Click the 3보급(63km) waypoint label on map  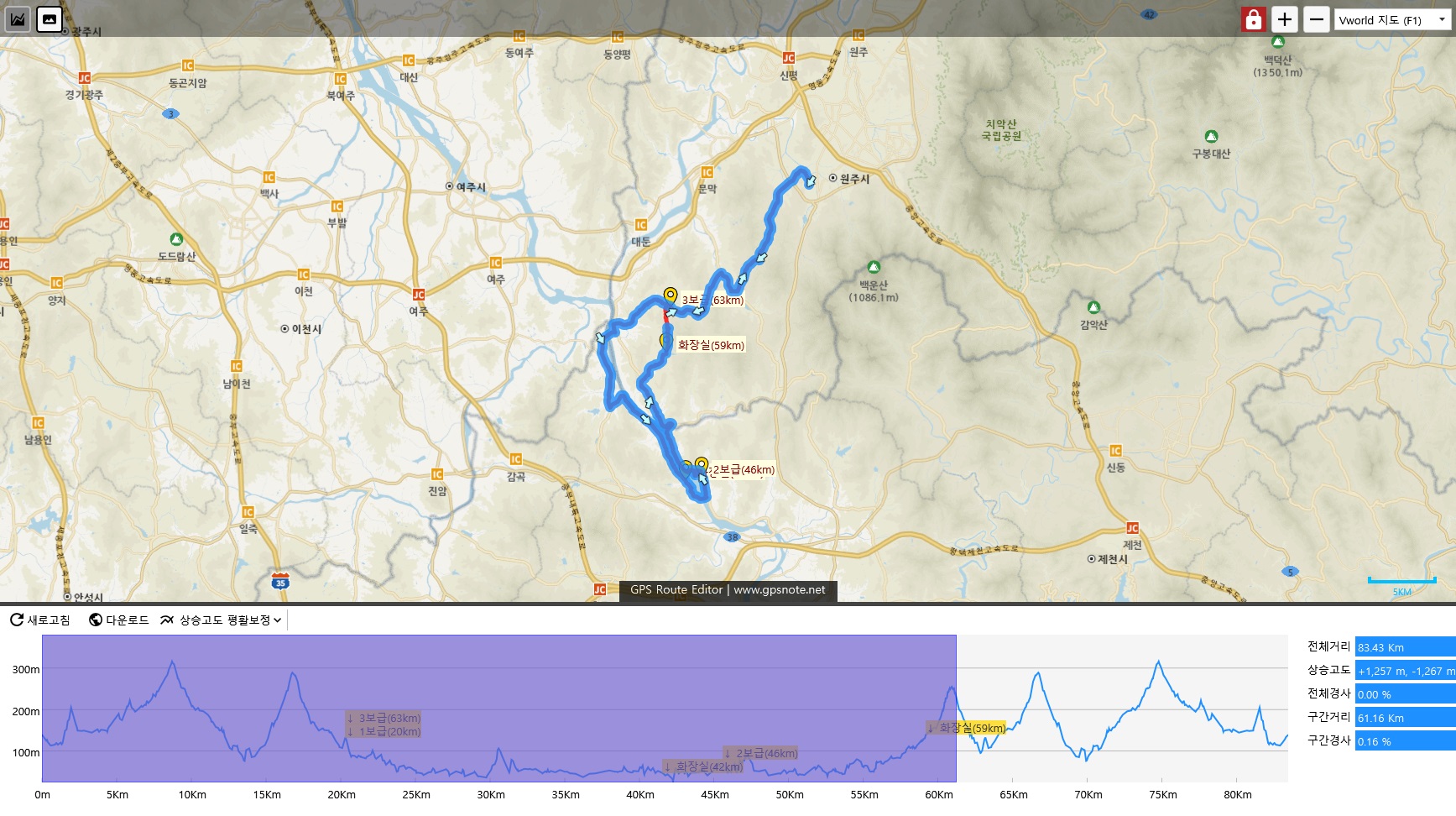point(712,301)
